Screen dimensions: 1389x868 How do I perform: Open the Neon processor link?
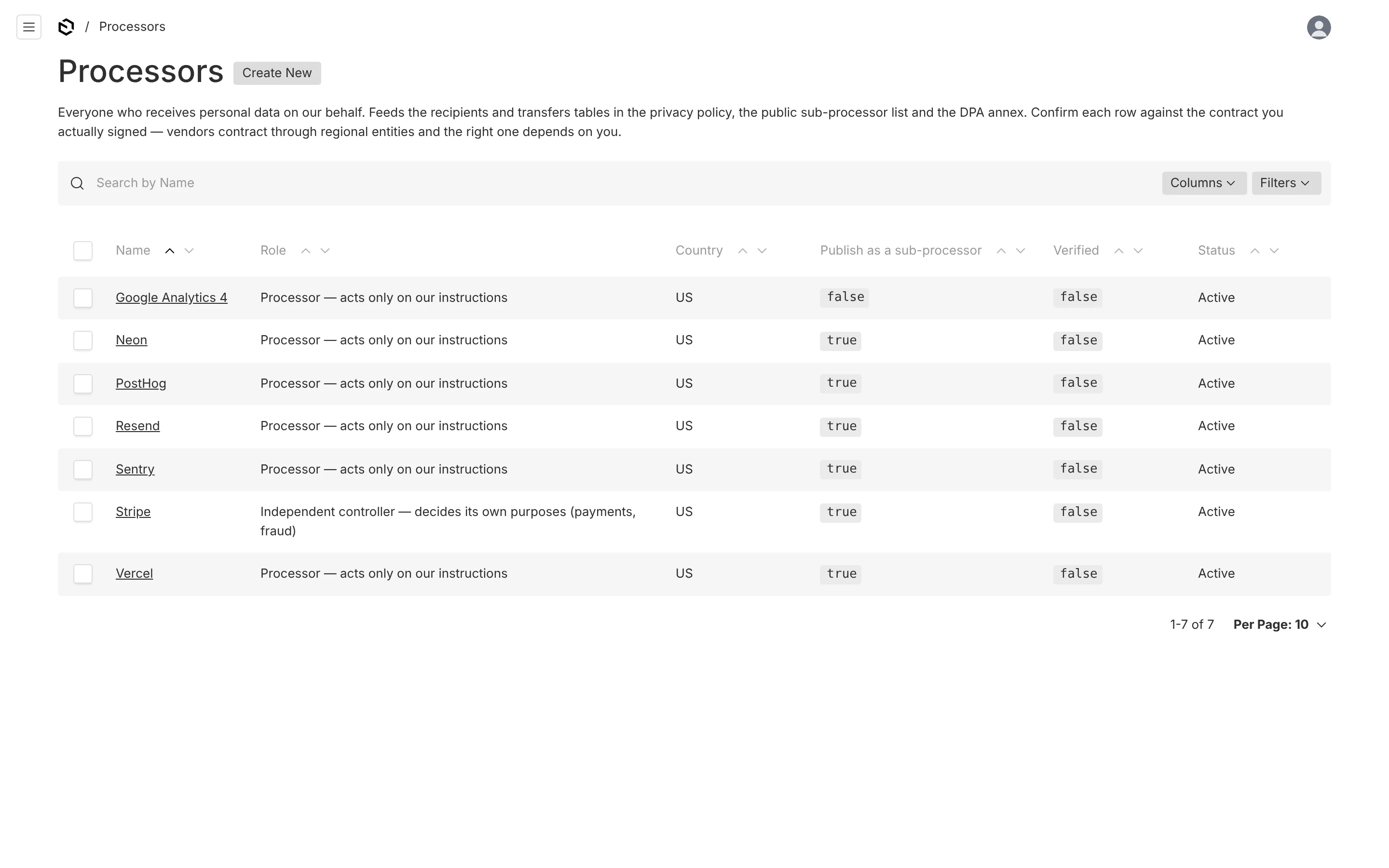click(x=132, y=340)
